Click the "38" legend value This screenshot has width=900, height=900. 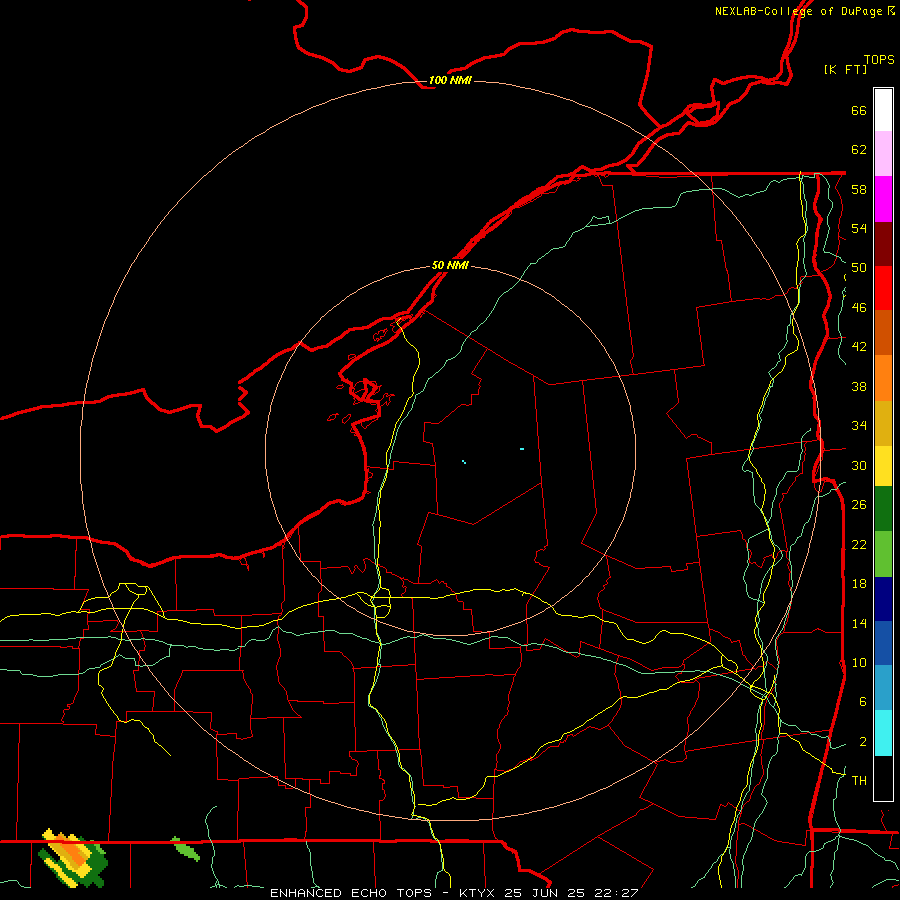(859, 386)
